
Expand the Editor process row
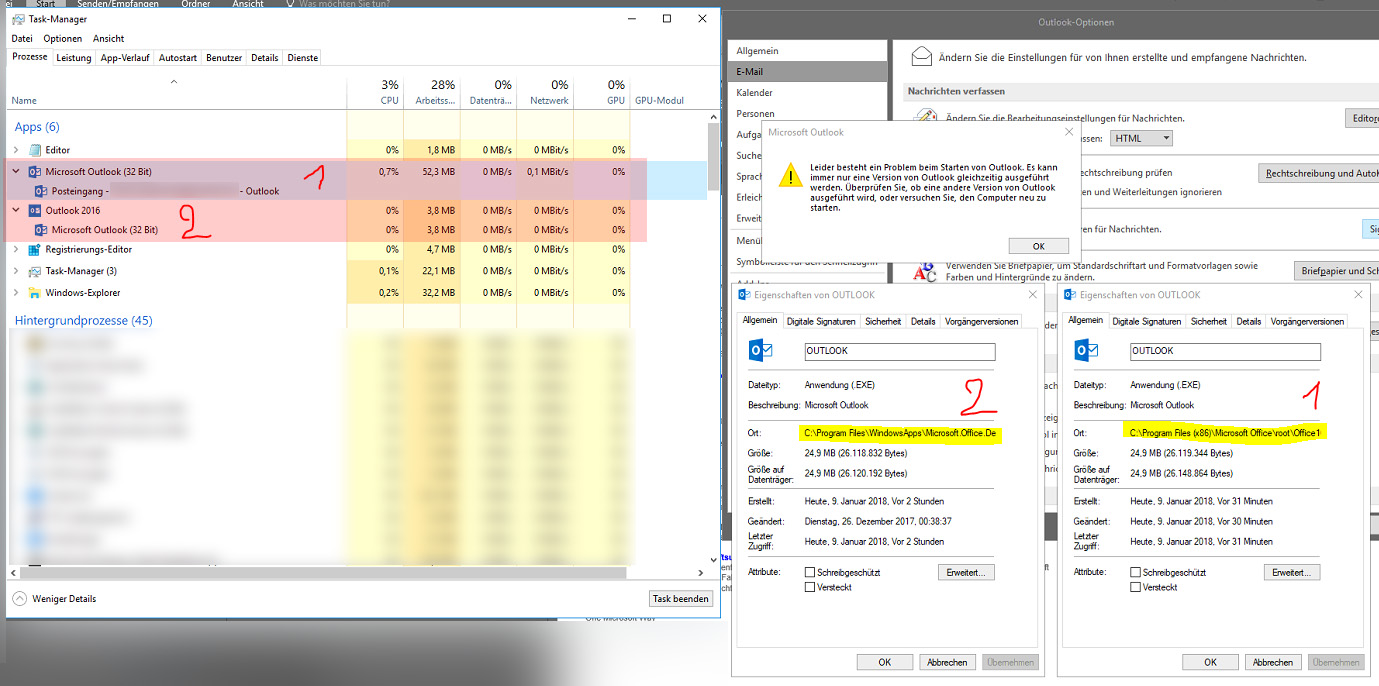tap(16, 150)
